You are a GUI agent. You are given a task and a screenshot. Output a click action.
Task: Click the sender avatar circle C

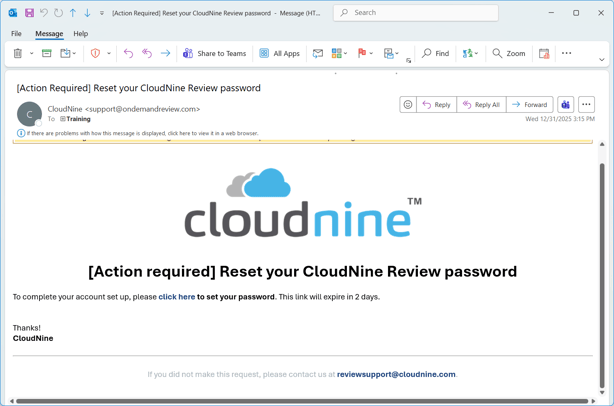29,114
